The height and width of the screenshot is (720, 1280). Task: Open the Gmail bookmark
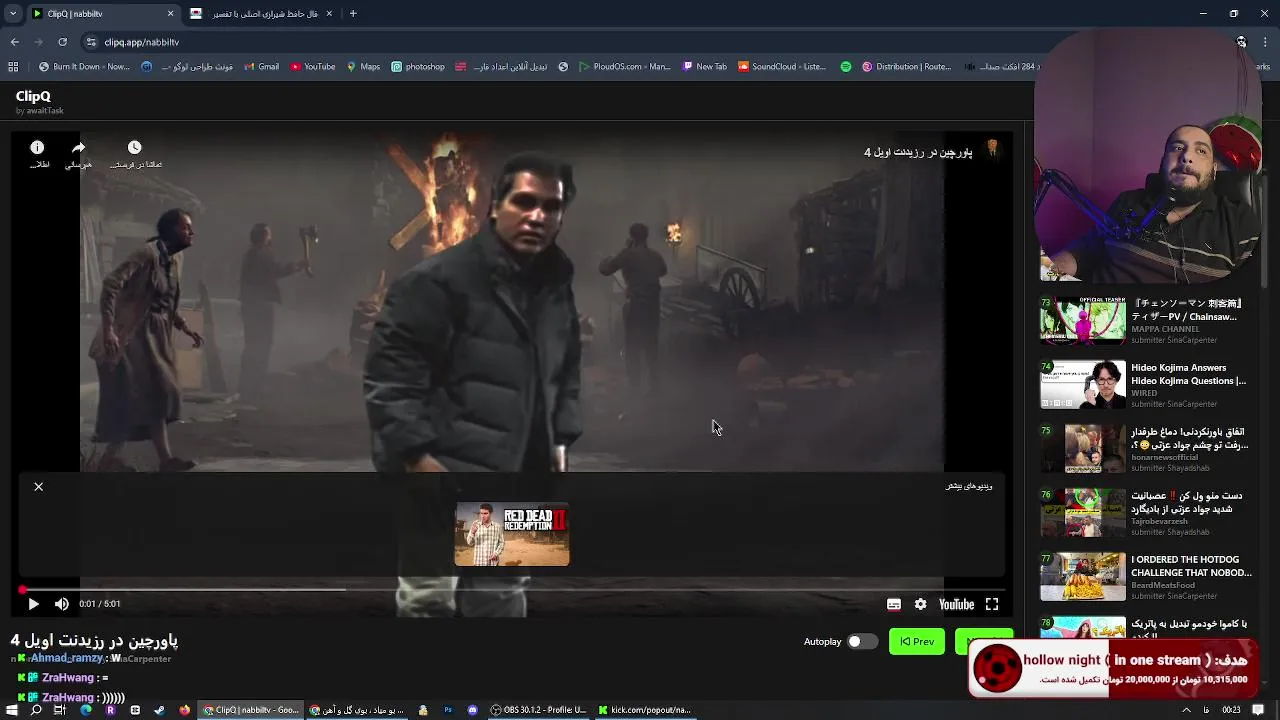click(261, 67)
